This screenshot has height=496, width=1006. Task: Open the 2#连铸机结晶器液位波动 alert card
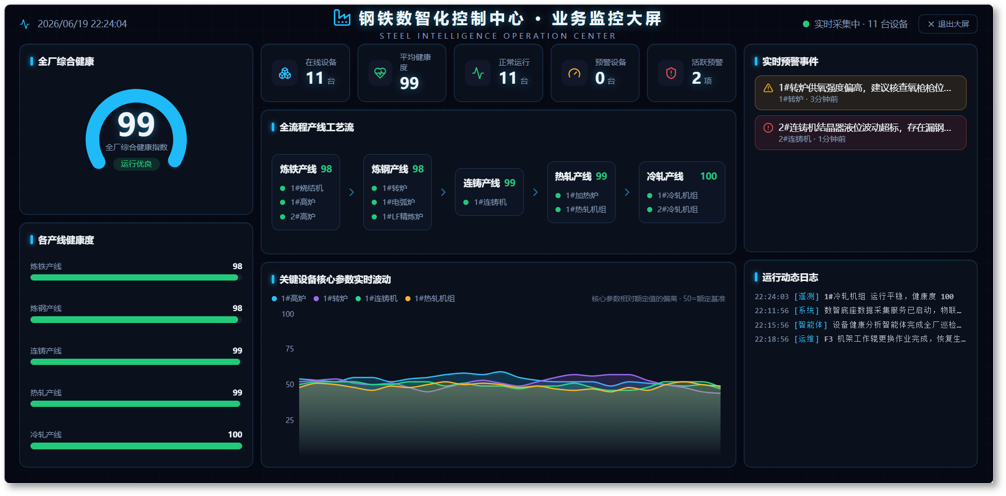860,133
